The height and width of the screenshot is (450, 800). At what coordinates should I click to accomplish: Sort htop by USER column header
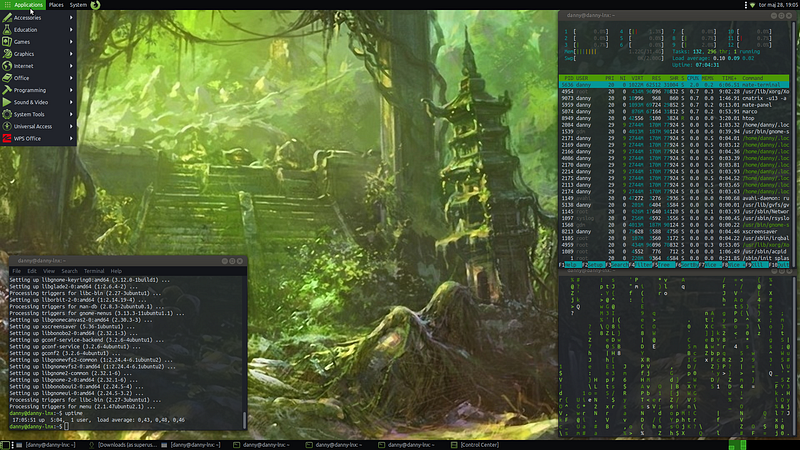pyautogui.click(x=582, y=78)
